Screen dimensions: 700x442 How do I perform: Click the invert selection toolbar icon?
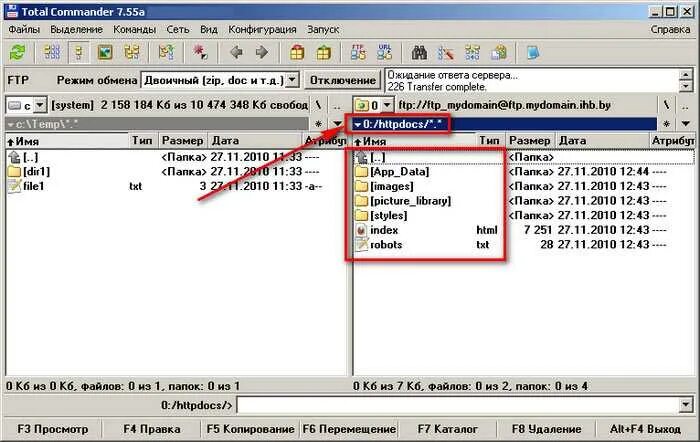coord(166,53)
